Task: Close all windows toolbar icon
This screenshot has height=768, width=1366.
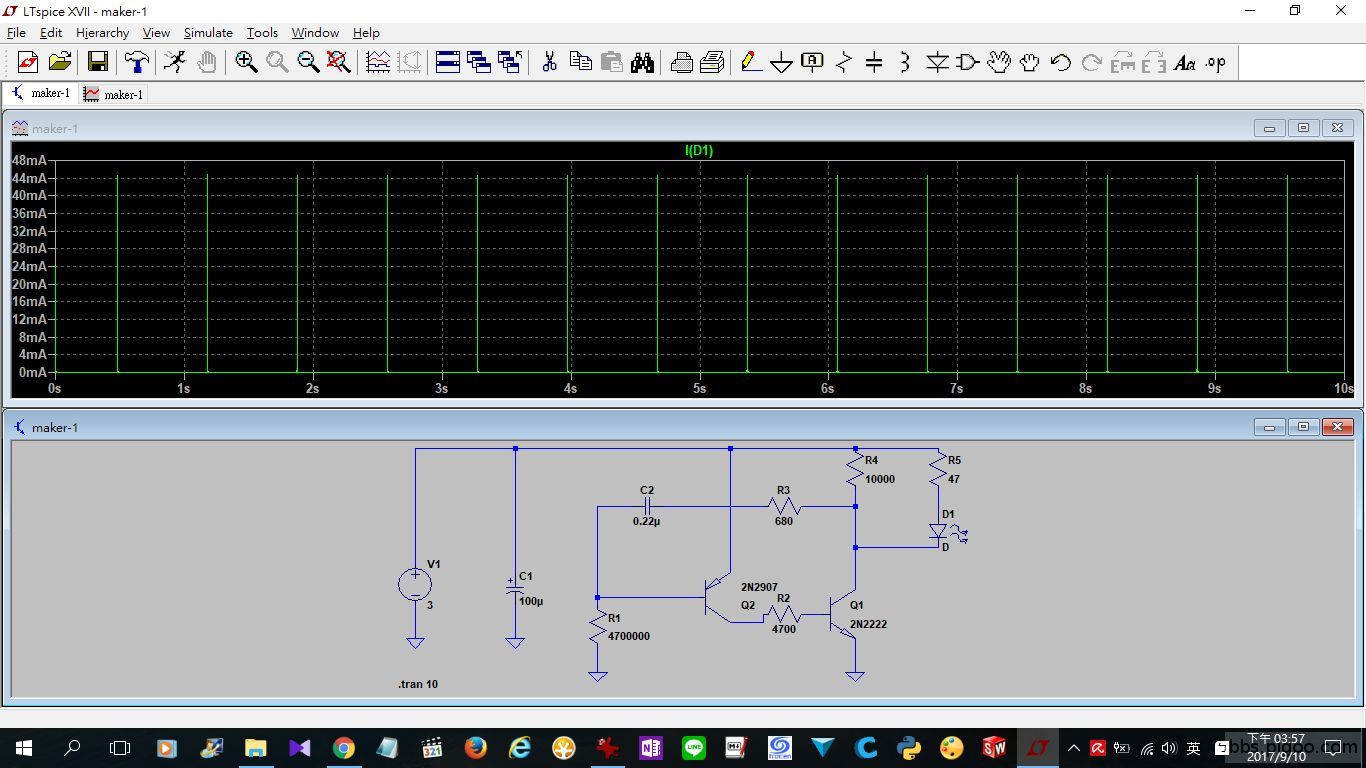Action: 510,62
